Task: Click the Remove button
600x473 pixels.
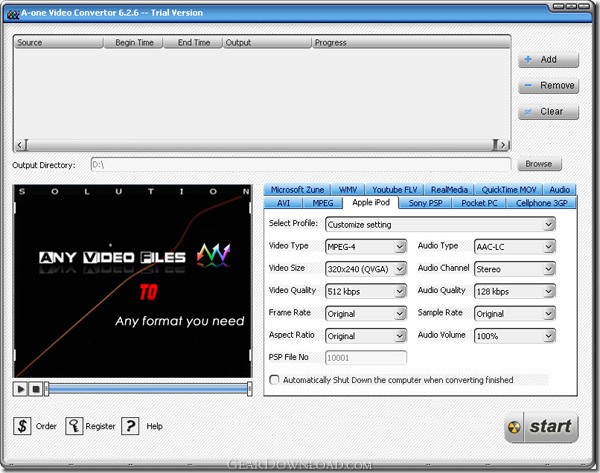Action: (548, 85)
